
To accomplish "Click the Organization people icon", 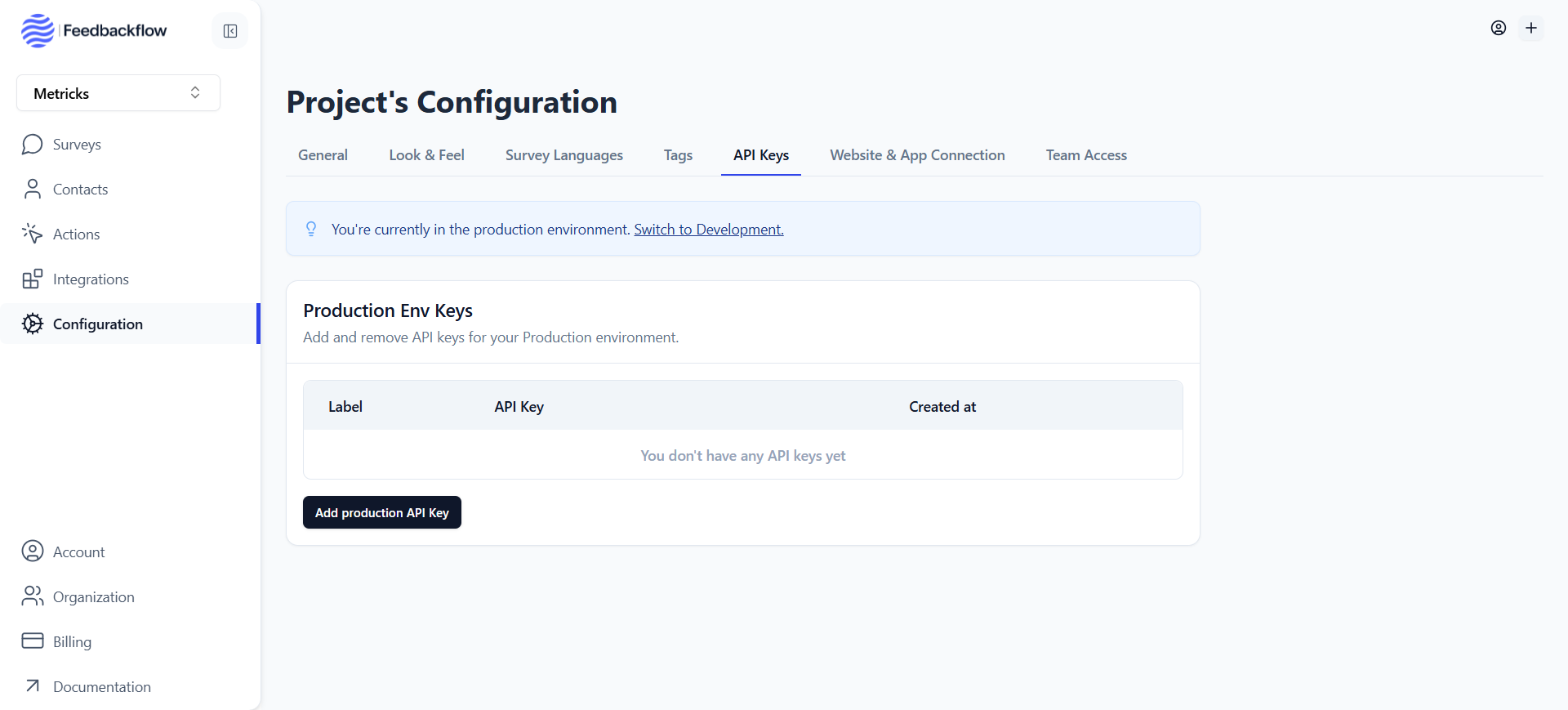I will point(33,596).
